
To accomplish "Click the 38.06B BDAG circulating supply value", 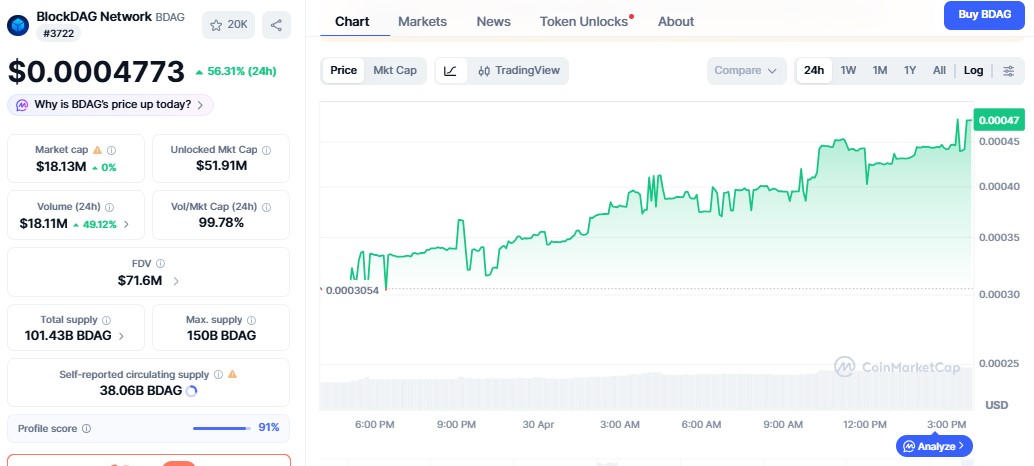I will (x=140, y=391).
